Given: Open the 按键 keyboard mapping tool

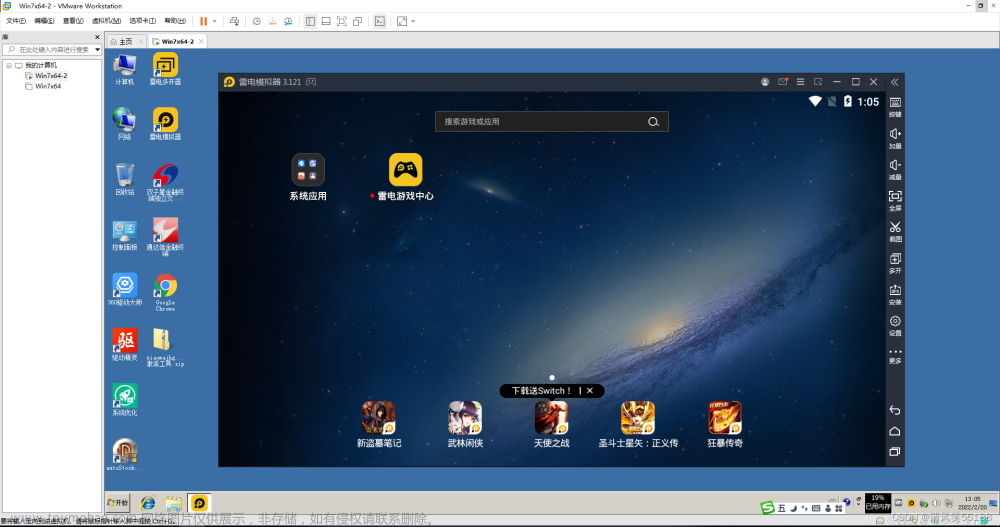Looking at the screenshot, I should [x=895, y=107].
